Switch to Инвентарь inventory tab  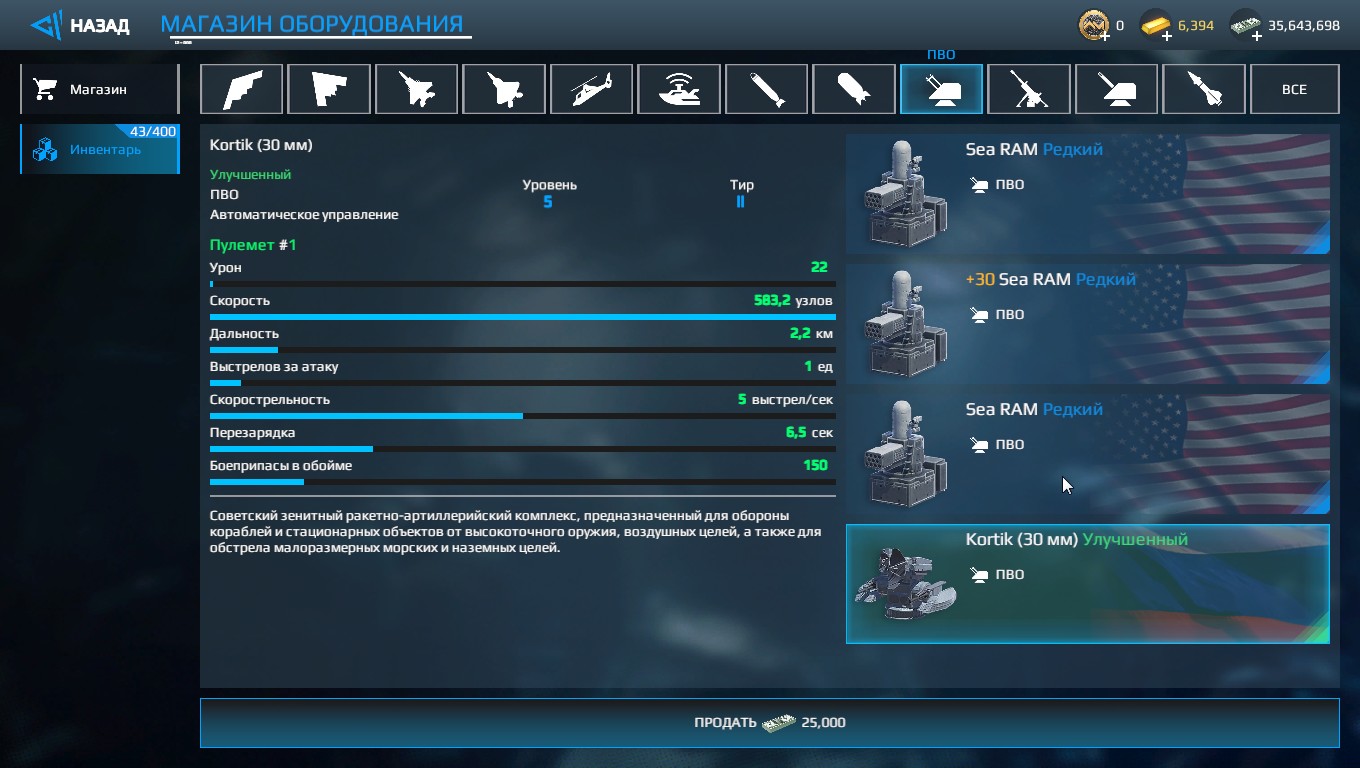(x=99, y=149)
